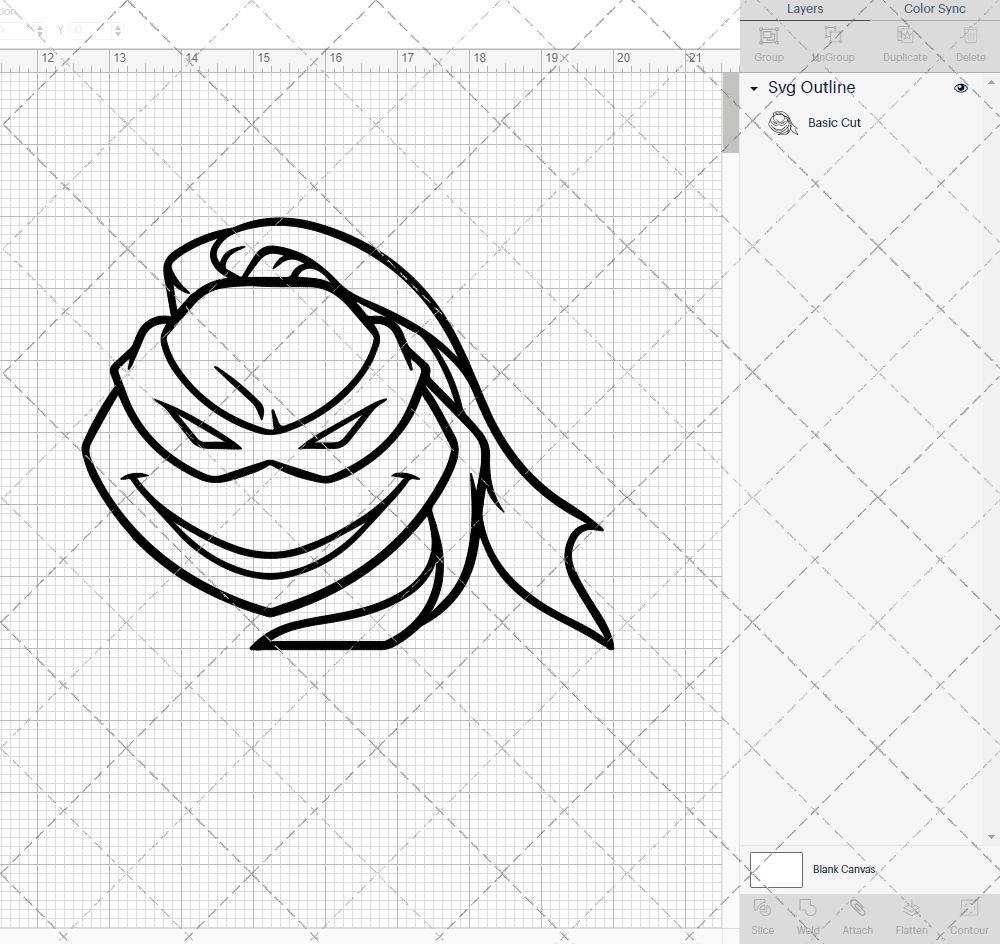Increase the X position with the stepper
This screenshot has height=944, width=1000.
40,25
